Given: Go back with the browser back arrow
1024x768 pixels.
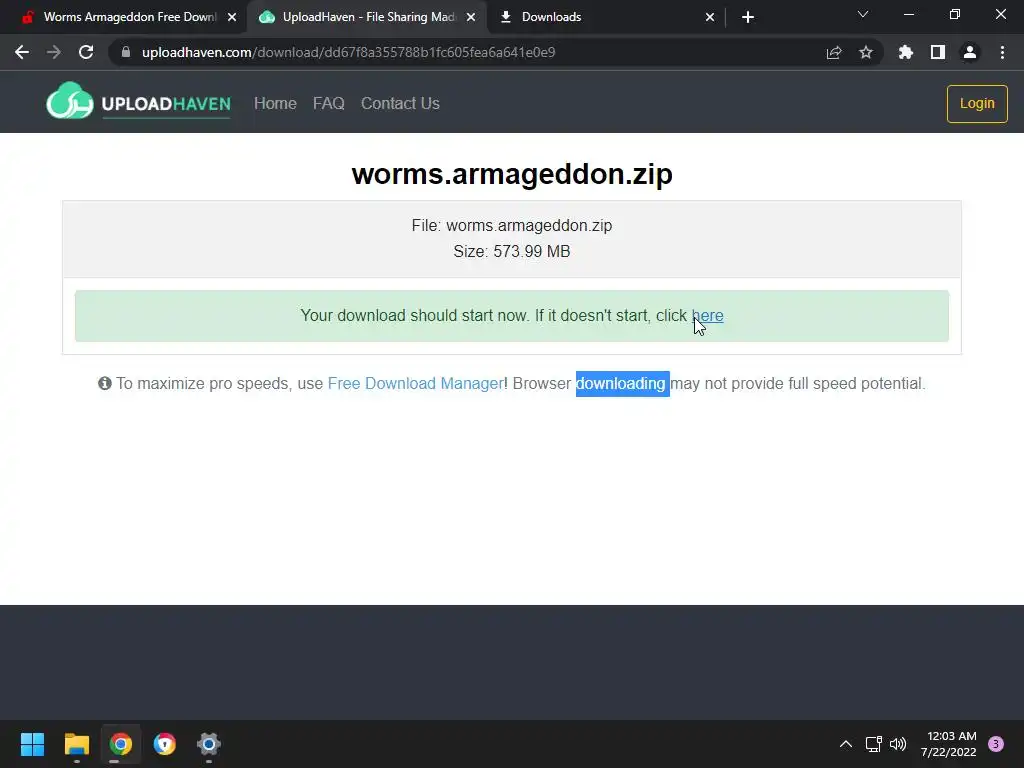Looking at the screenshot, I should [22, 52].
